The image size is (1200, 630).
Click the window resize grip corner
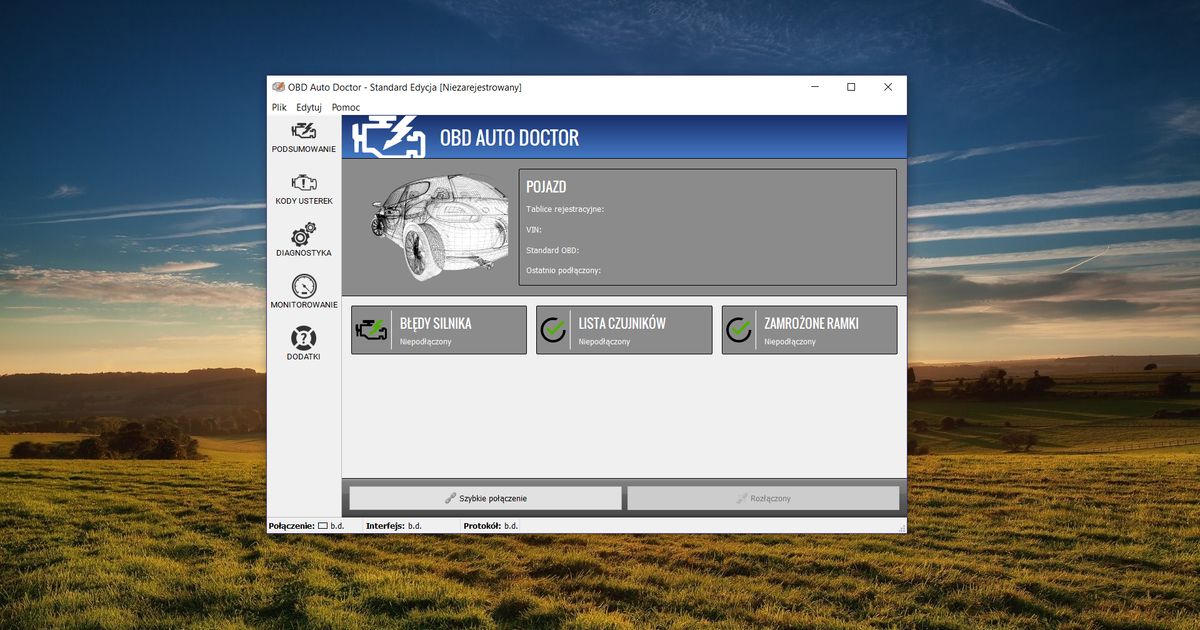[901, 527]
